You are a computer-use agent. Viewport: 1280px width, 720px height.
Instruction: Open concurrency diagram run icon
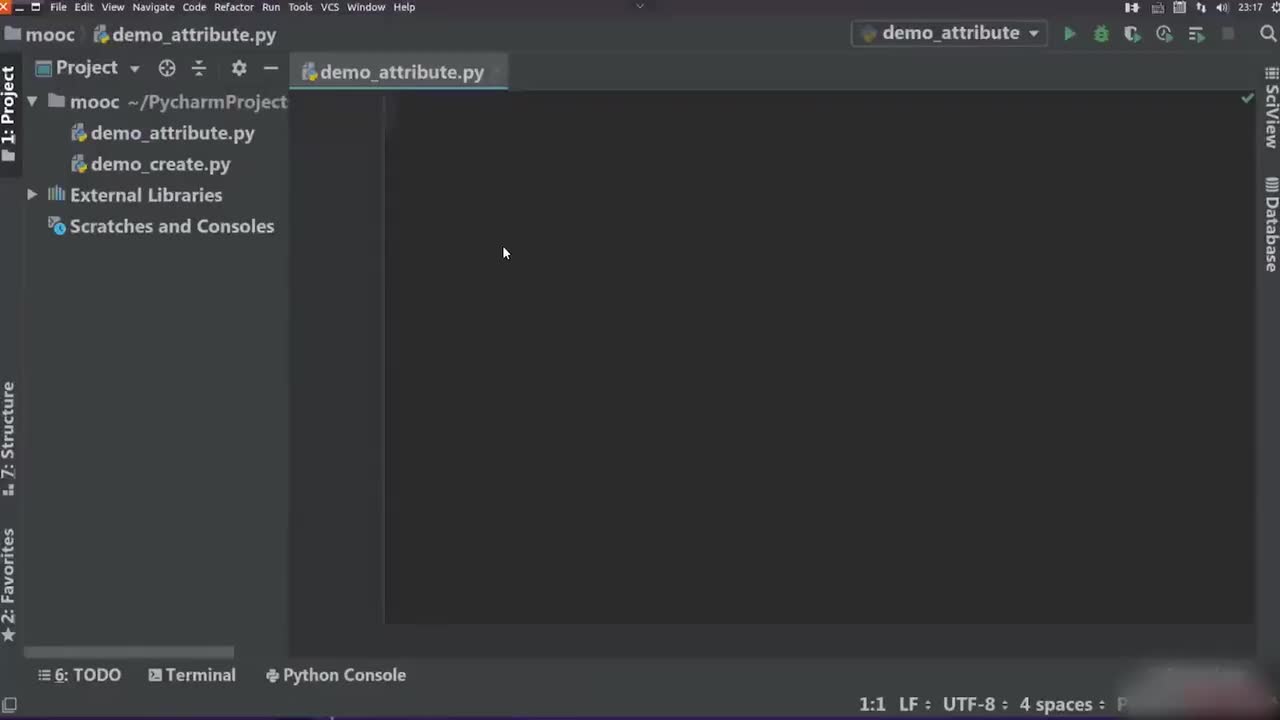[x=1196, y=34]
